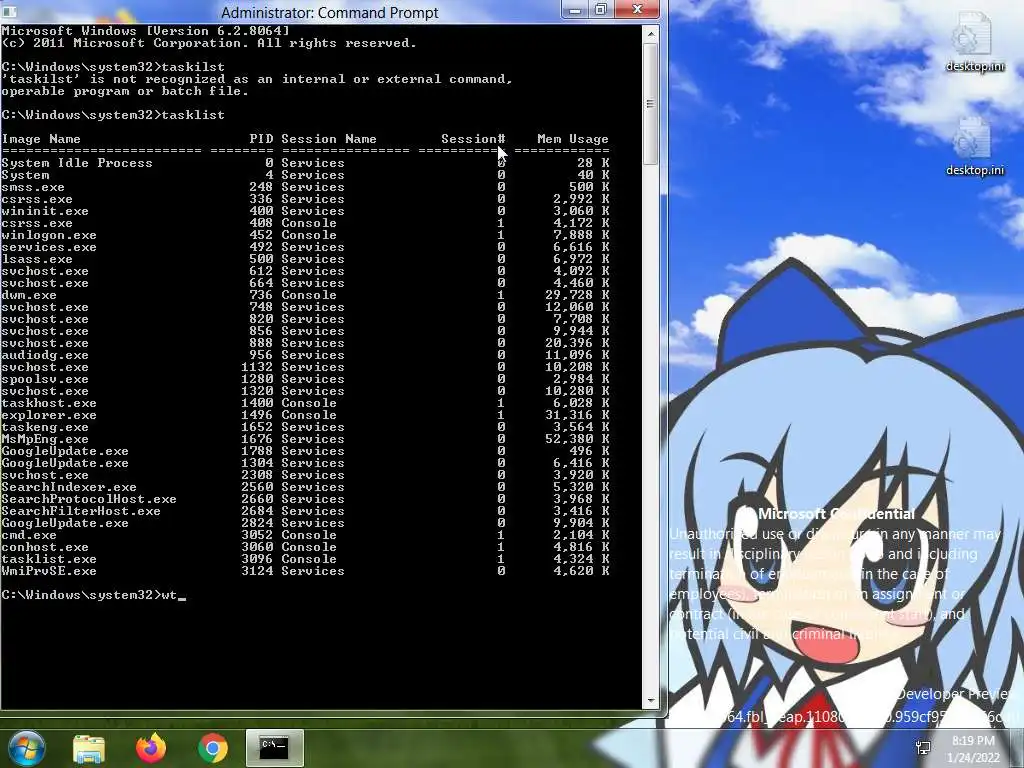Click the 'wininit.exe' process name
The height and width of the screenshot is (768, 1024).
click(x=45, y=212)
